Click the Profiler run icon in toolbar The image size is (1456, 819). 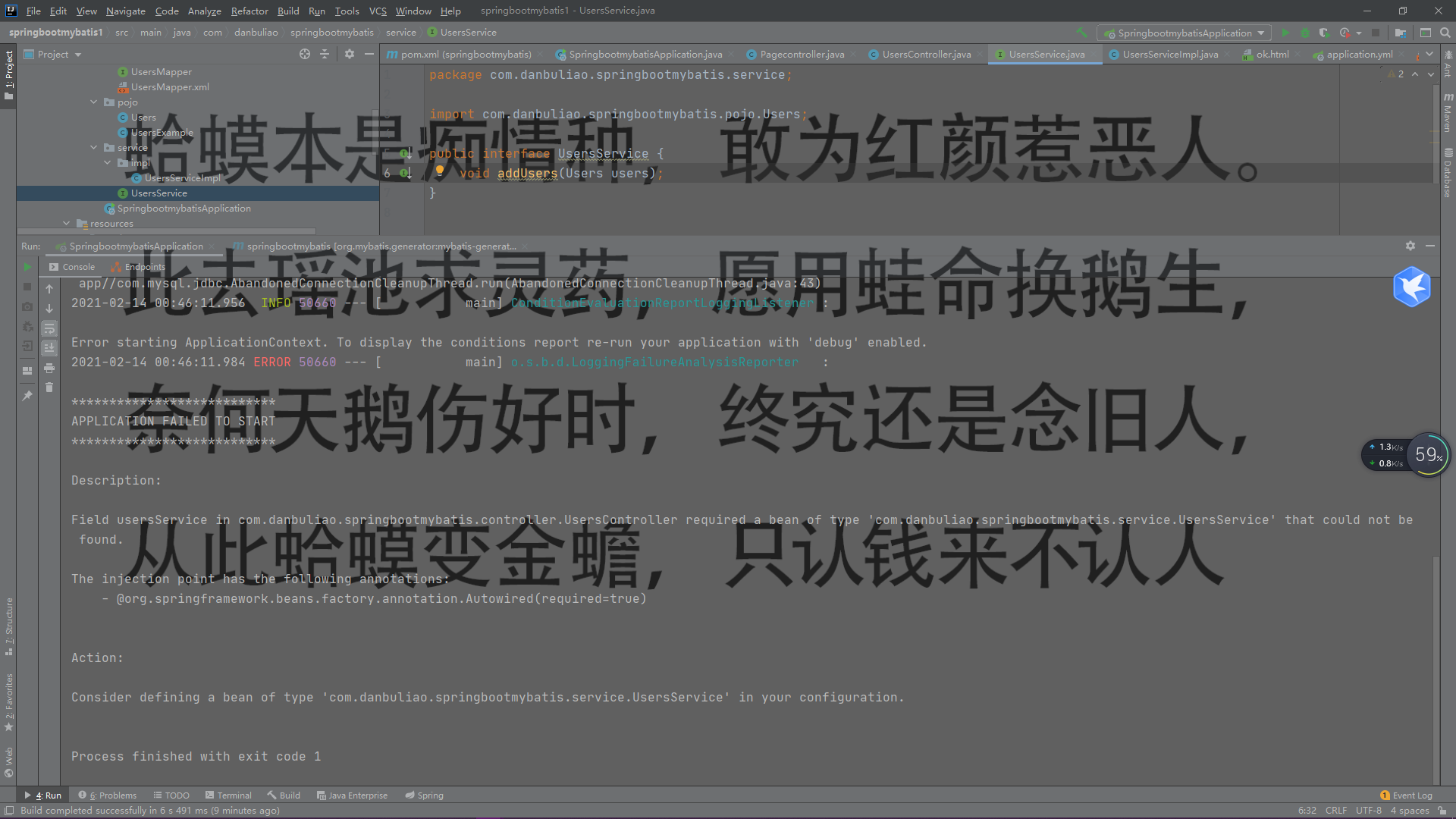[1345, 33]
